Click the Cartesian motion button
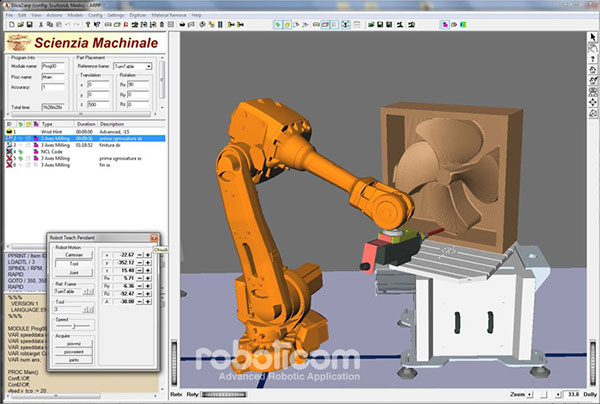This screenshot has height=404, width=600. 74,255
